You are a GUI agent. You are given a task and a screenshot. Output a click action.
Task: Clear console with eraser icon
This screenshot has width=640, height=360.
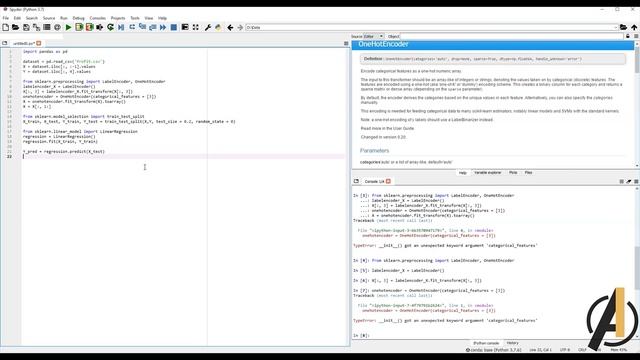629,181
